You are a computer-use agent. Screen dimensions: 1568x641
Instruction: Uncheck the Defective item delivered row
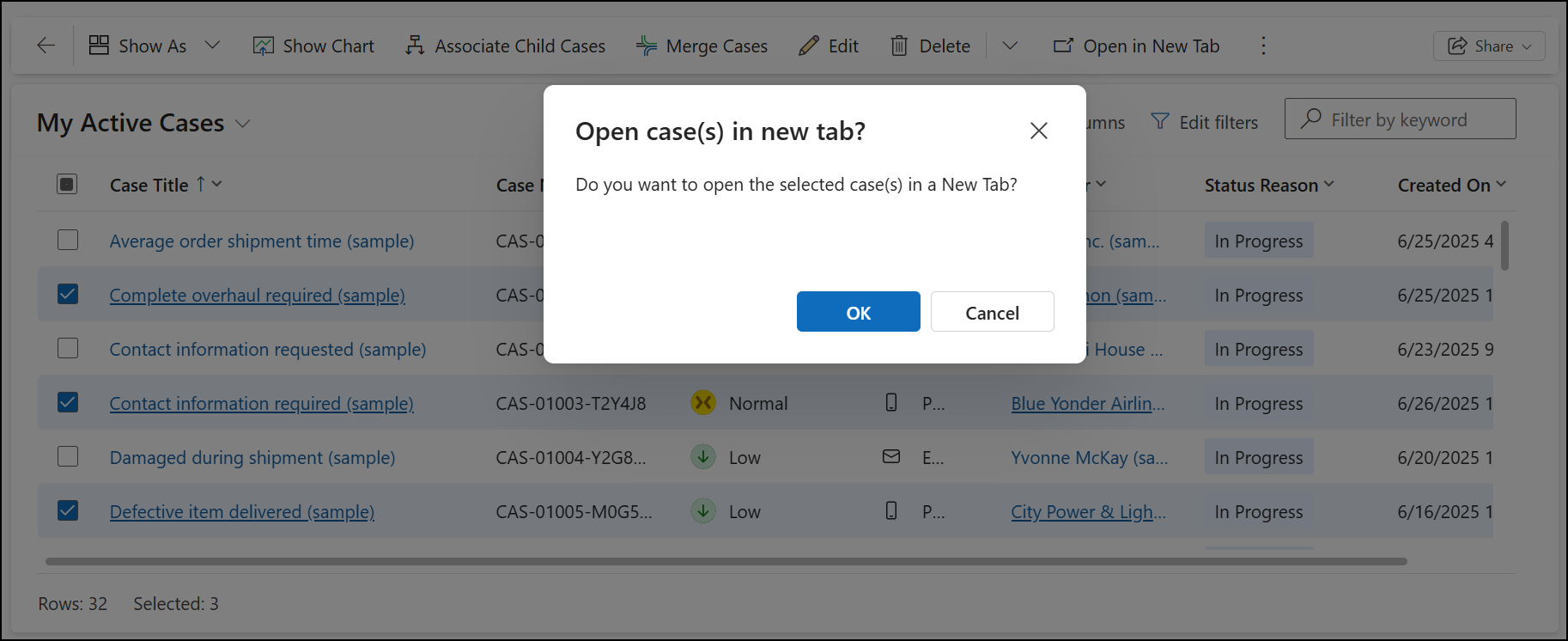[68, 510]
